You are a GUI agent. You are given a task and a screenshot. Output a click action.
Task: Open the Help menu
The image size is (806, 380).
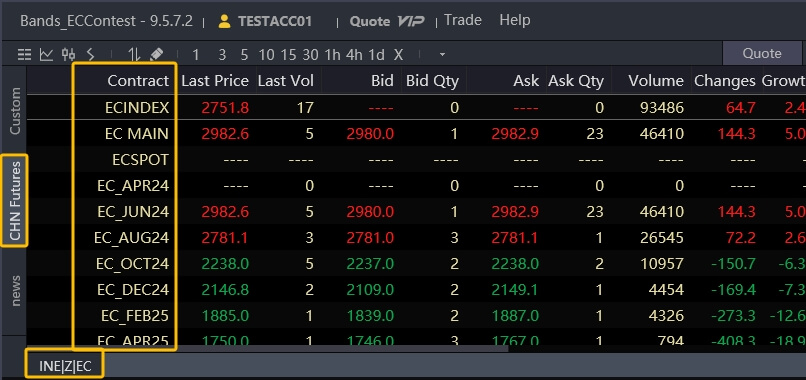pos(515,21)
